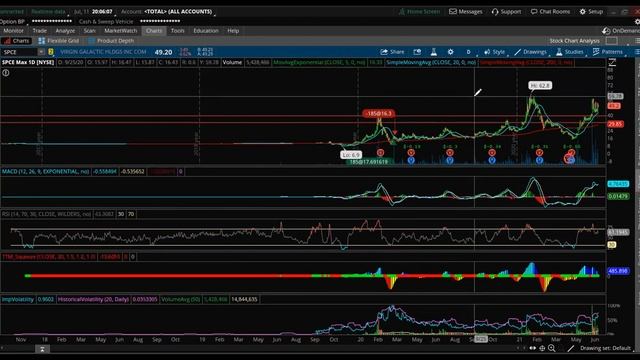Select the Product Depth sub-tab

tap(111, 41)
